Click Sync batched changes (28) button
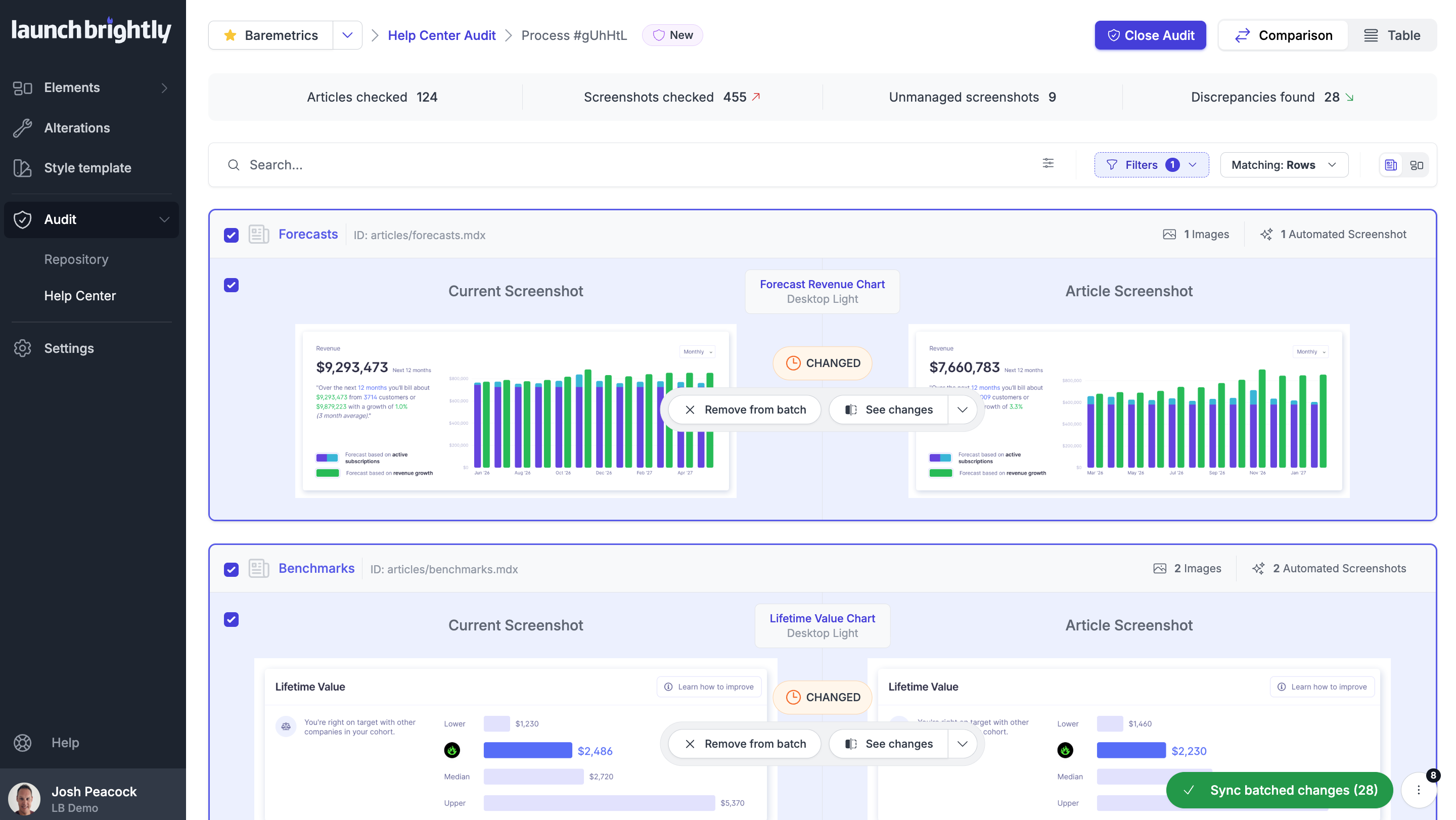Image resolution: width=1456 pixels, height=820 pixels. [1280, 790]
